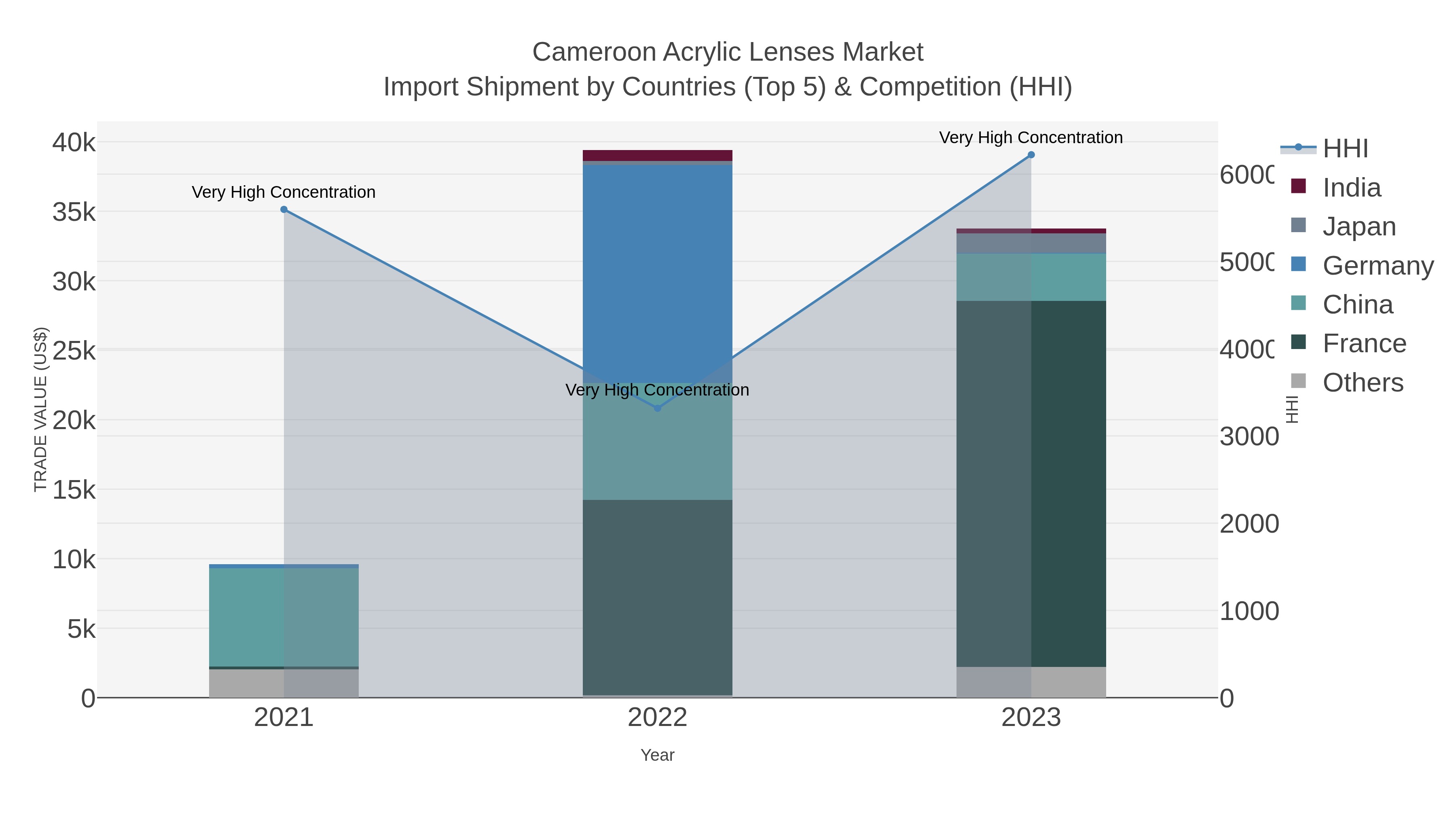Click the 3000 HHI axis tick label

click(1249, 437)
